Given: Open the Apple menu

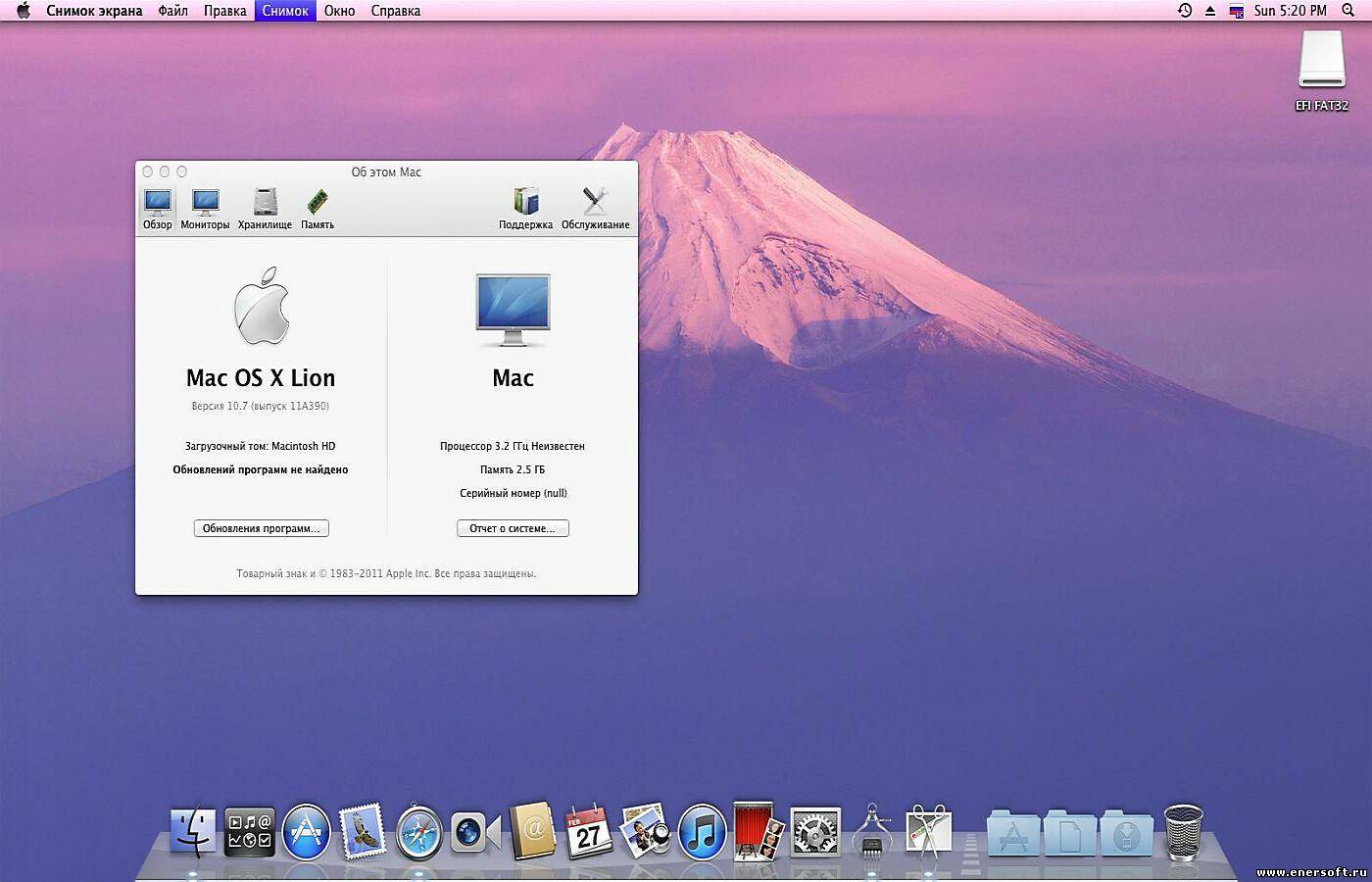Looking at the screenshot, I should point(23,11).
